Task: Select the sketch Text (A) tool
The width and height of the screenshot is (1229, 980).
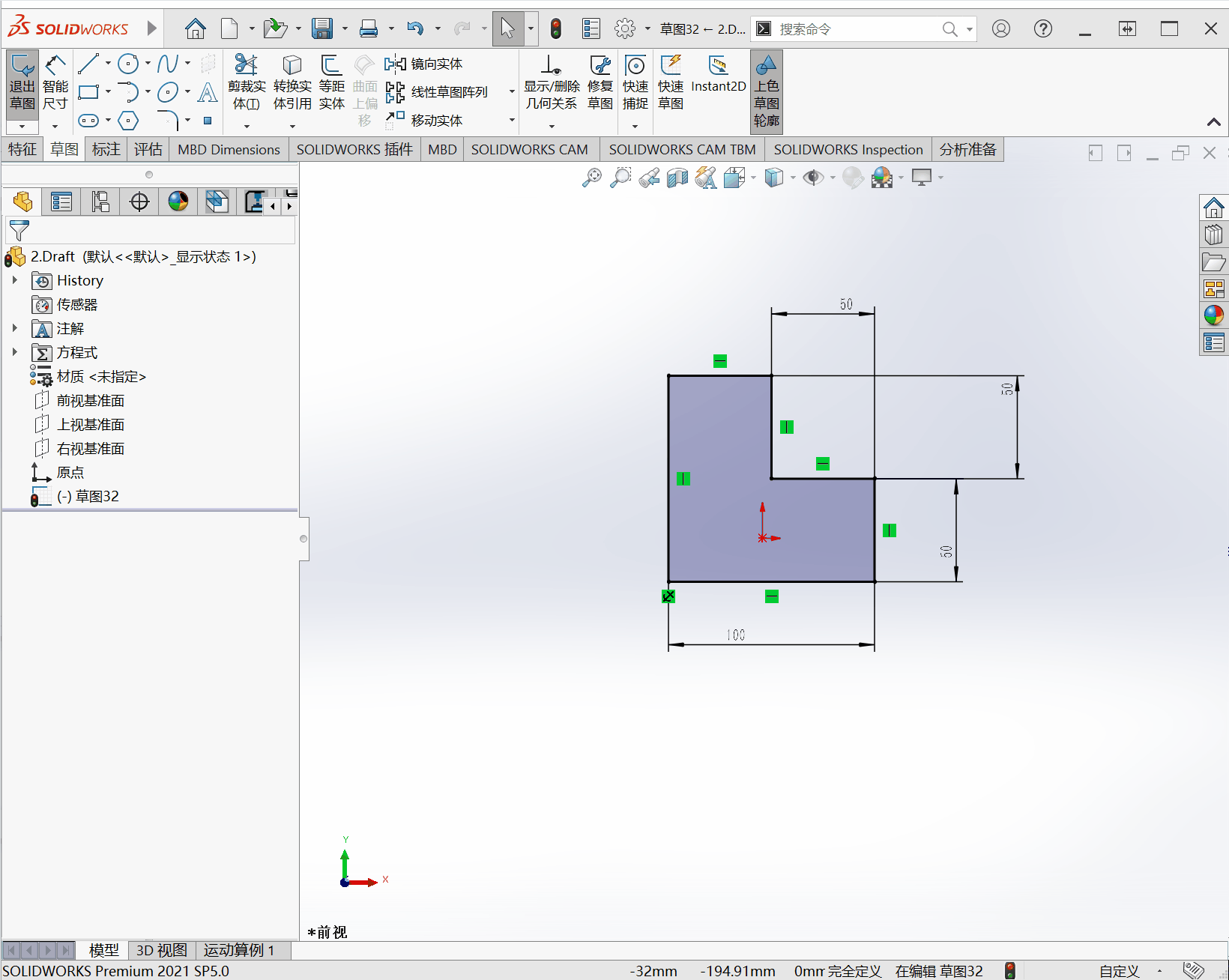Action: [208, 92]
